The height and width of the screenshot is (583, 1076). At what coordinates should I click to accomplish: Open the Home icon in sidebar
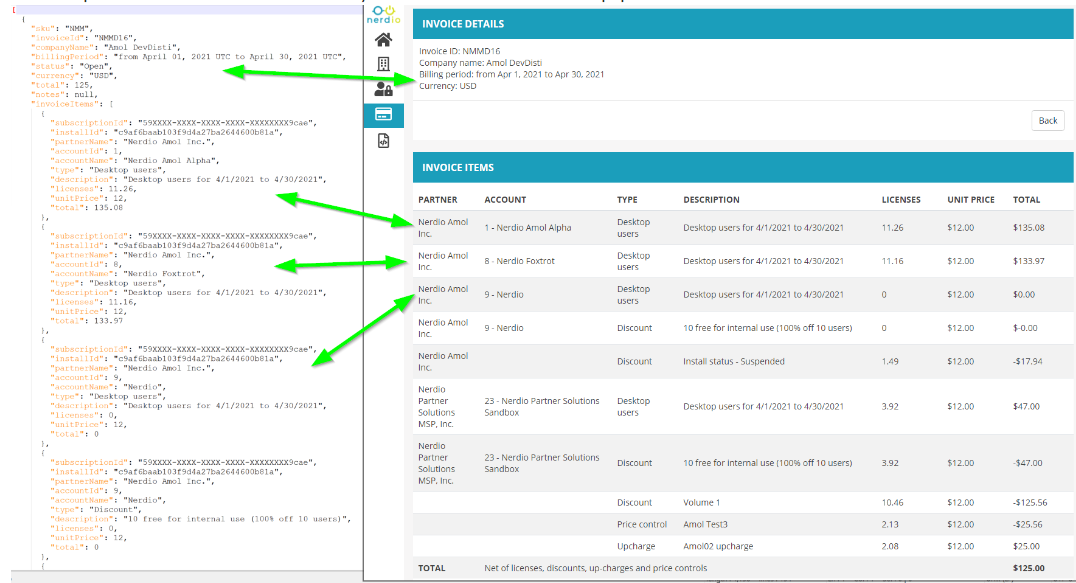click(x=384, y=40)
